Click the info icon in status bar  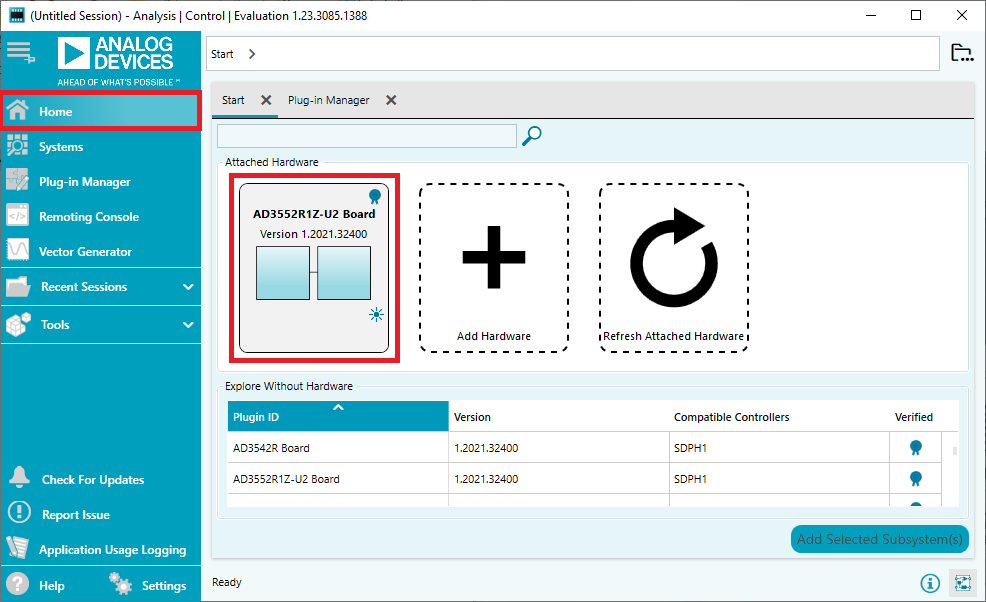[930, 583]
